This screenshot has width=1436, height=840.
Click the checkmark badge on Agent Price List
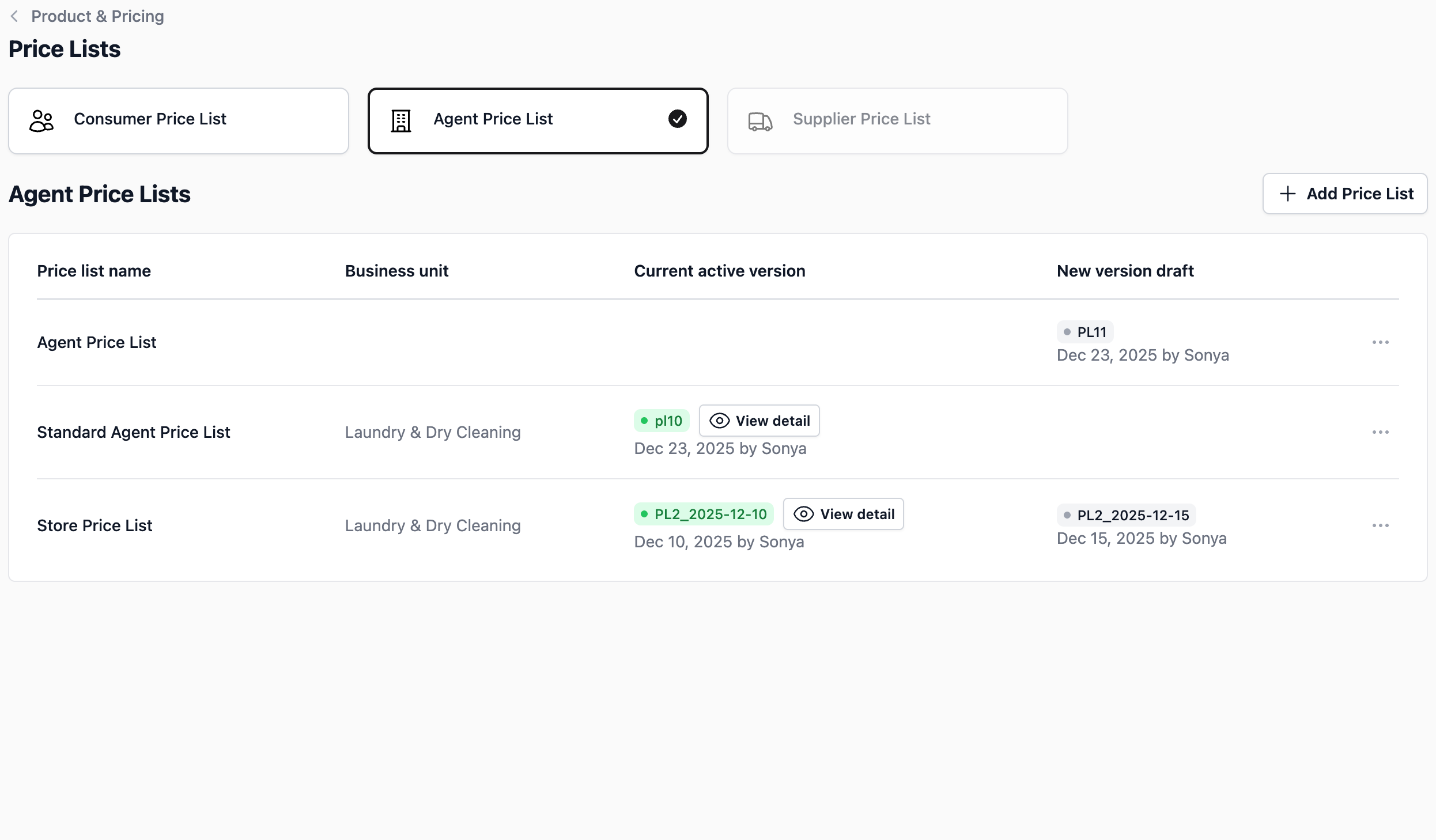[x=678, y=119]
